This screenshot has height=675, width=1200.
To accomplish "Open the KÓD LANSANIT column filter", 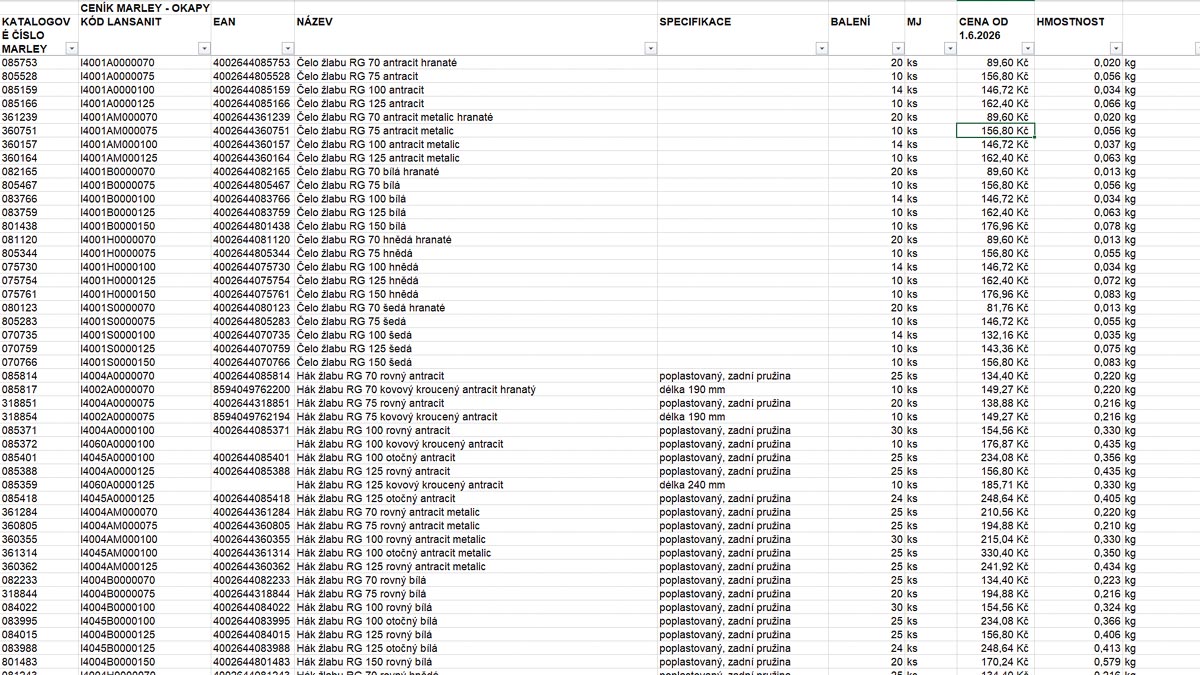I will [x=204, y=48].
